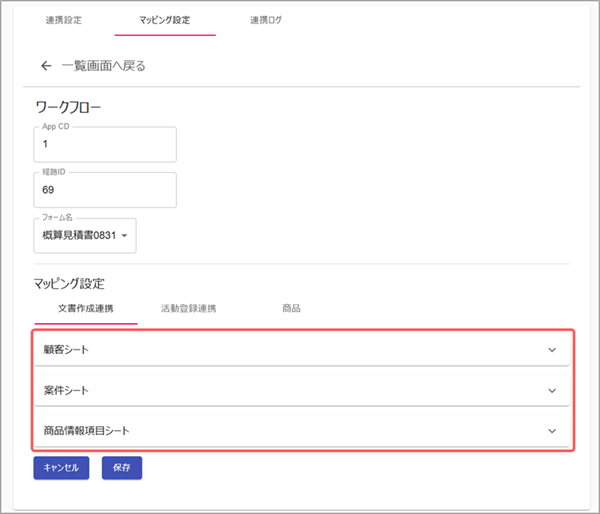Image resolution: width=600 pixels, height=514 pixels.
Task: Click the App CD input field
Action: tap(105, 144)
